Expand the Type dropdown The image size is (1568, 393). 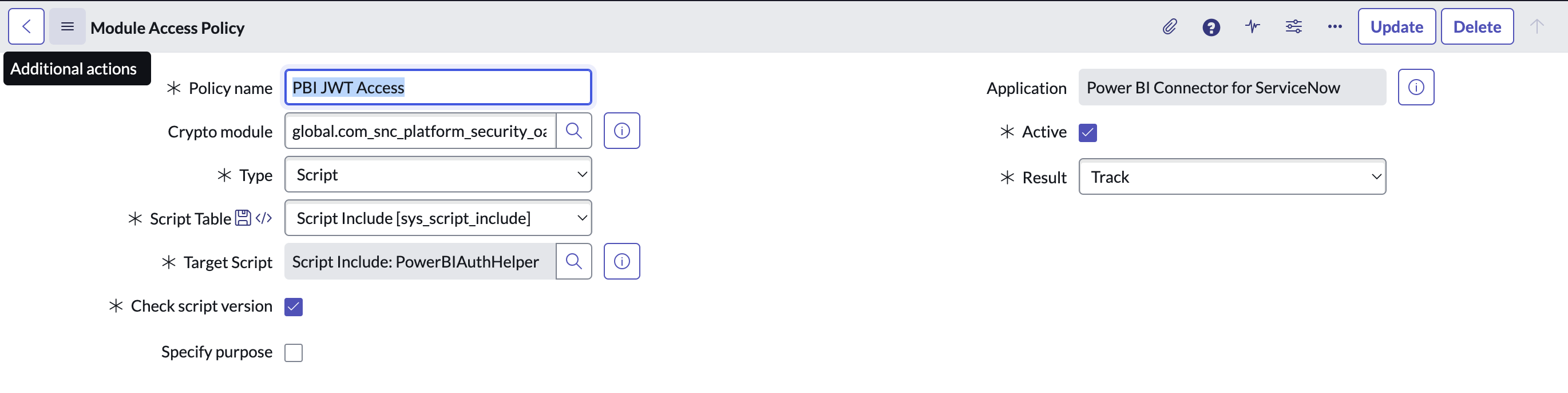pyautogui.click(x=438, y=175)
